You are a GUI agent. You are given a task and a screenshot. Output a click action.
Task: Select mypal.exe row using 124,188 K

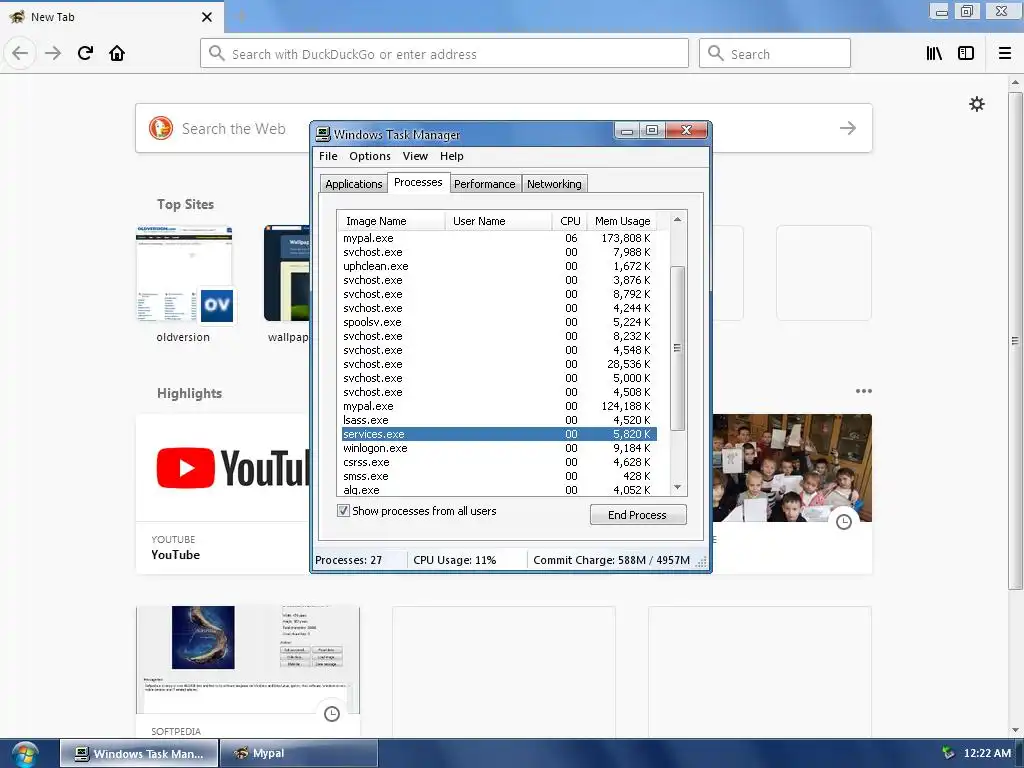pos(497,406)
